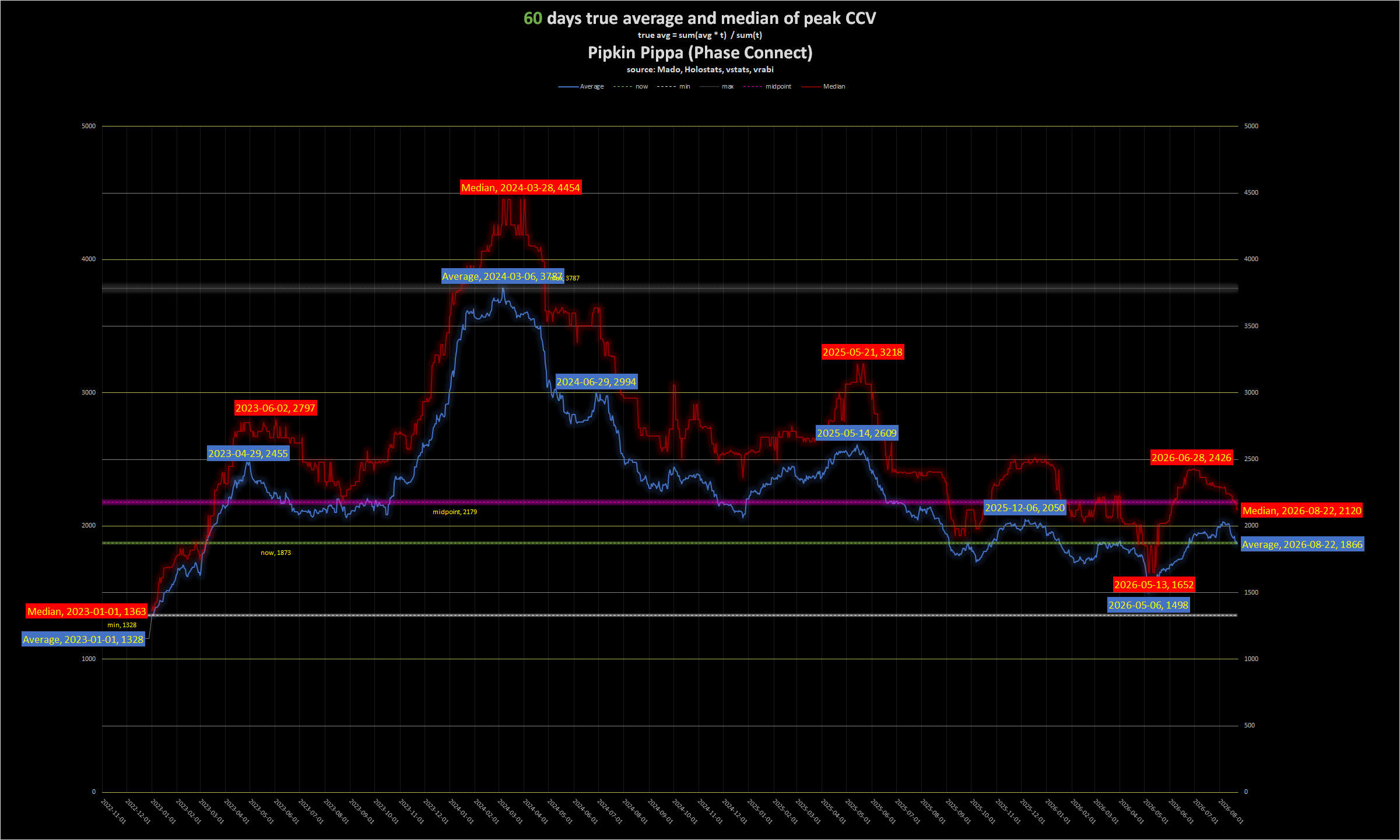Viewport: 1400px width, 840px height.
Task: Select the "Average, 2024-03-06, 3787" data label
Action: tap(502, 276)
